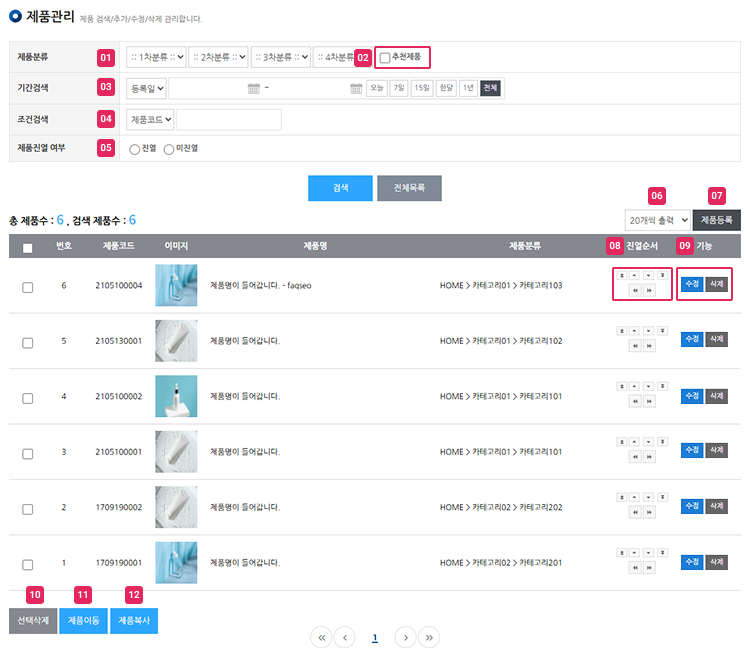Viewport: 750px width, 658px height.
Task: Click the 제품등록 register product button
Action: [717, 220]
